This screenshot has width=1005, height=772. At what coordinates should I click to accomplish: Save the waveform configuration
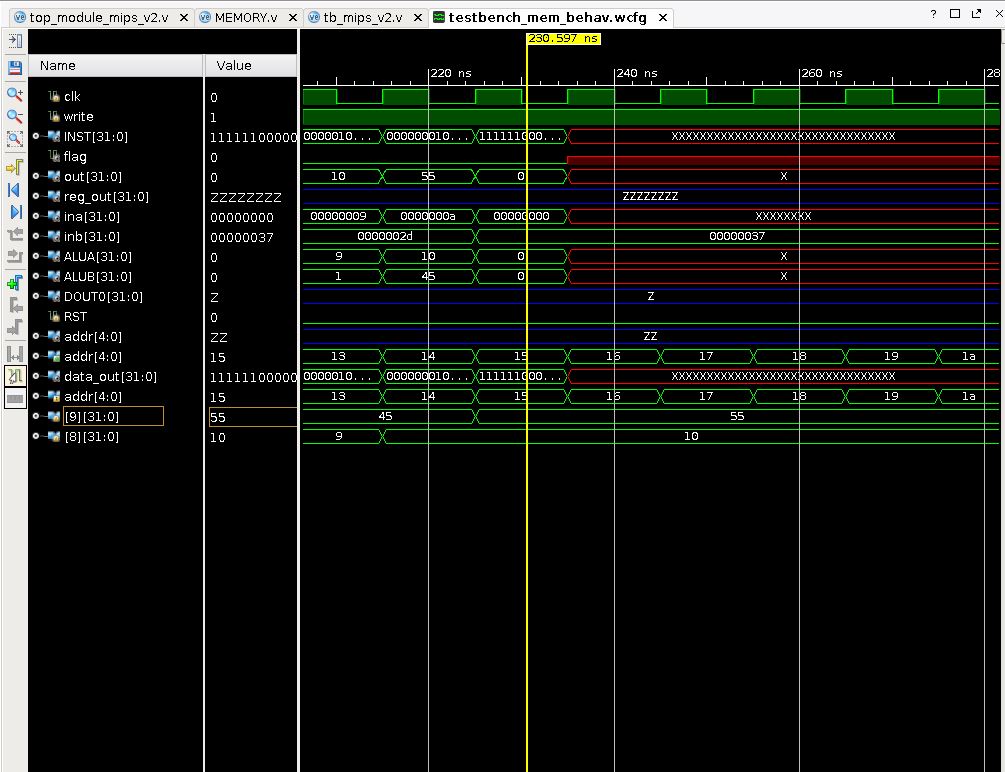17,68
